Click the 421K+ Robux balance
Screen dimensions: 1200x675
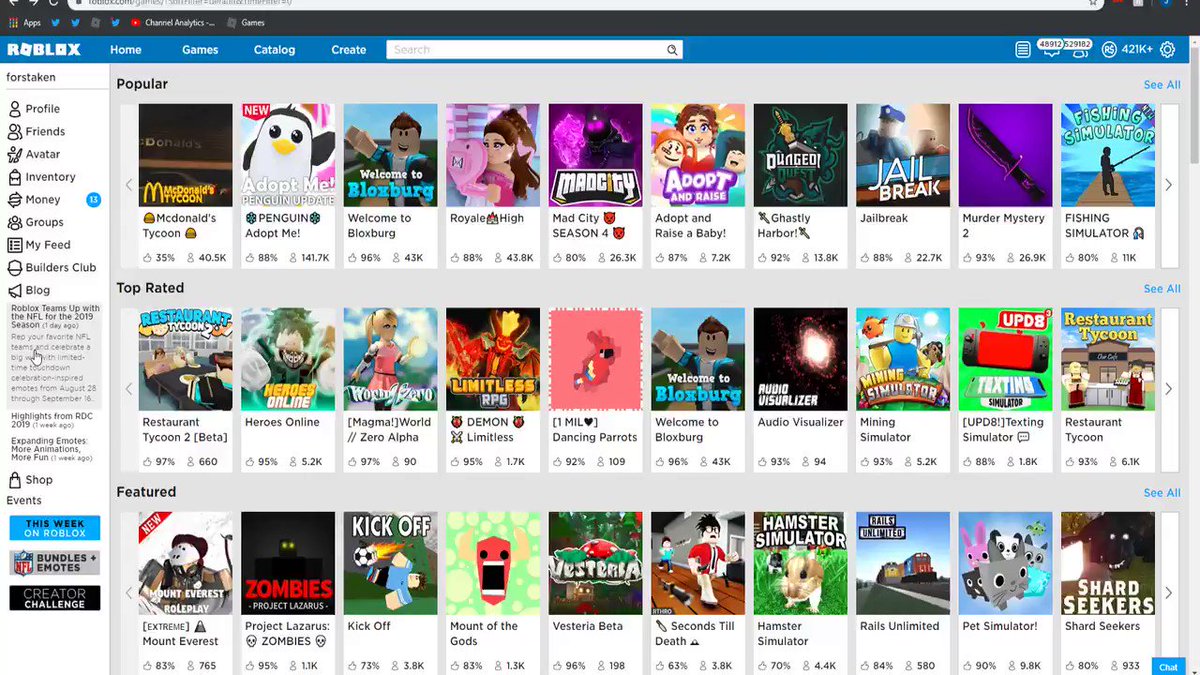[1137, 50]
